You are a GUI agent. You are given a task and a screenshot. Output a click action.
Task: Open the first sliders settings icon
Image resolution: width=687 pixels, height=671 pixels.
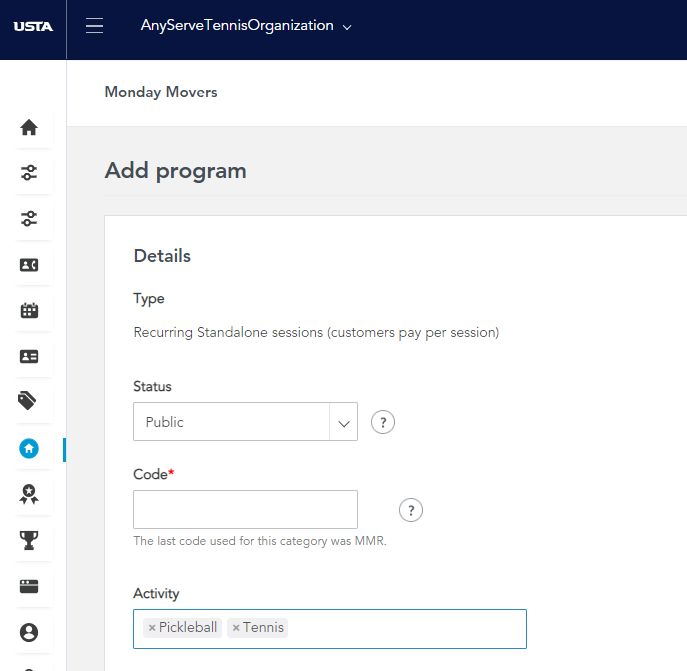click(29, 173)
